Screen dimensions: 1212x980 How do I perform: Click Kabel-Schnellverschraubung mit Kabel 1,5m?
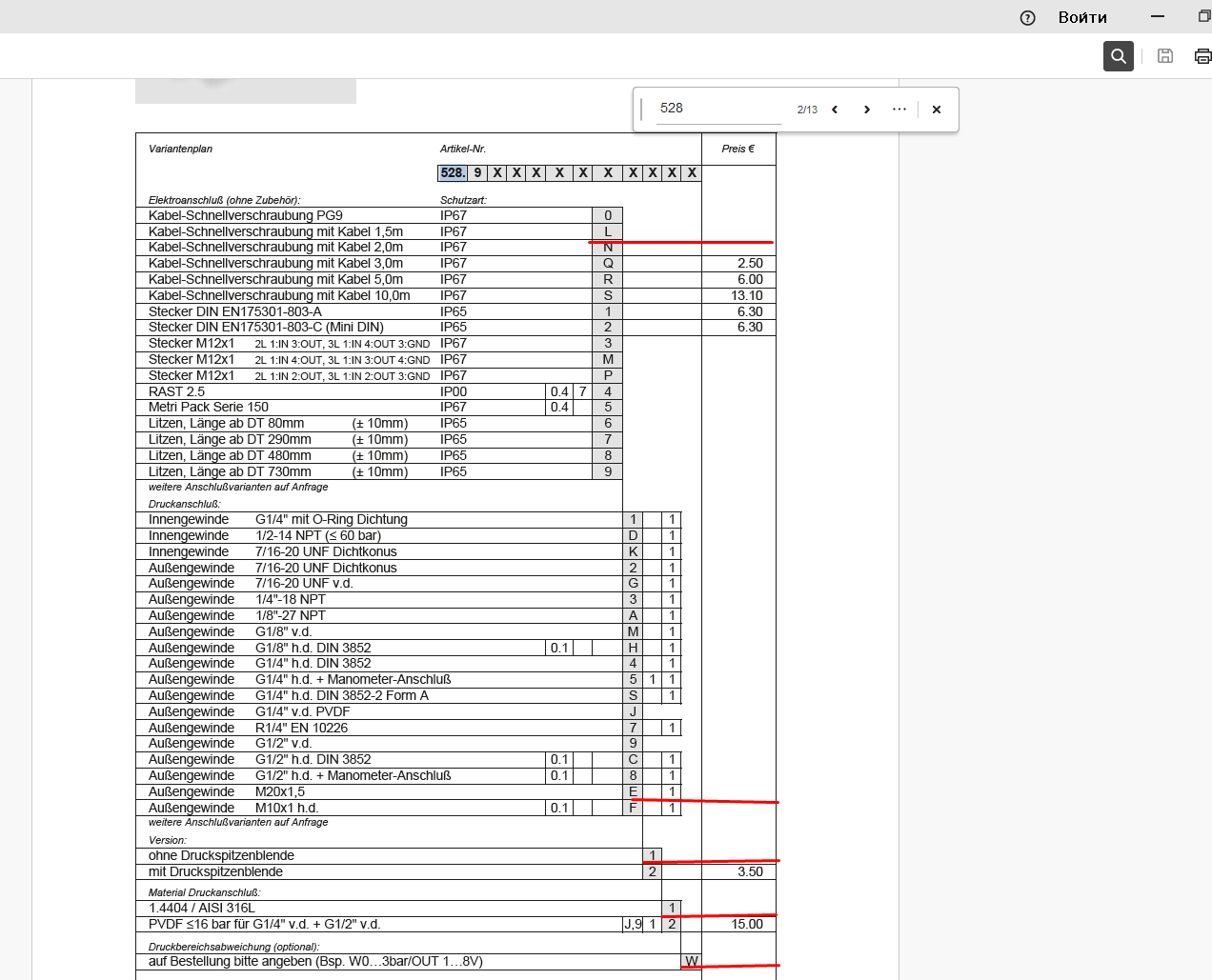coord(275,231)
